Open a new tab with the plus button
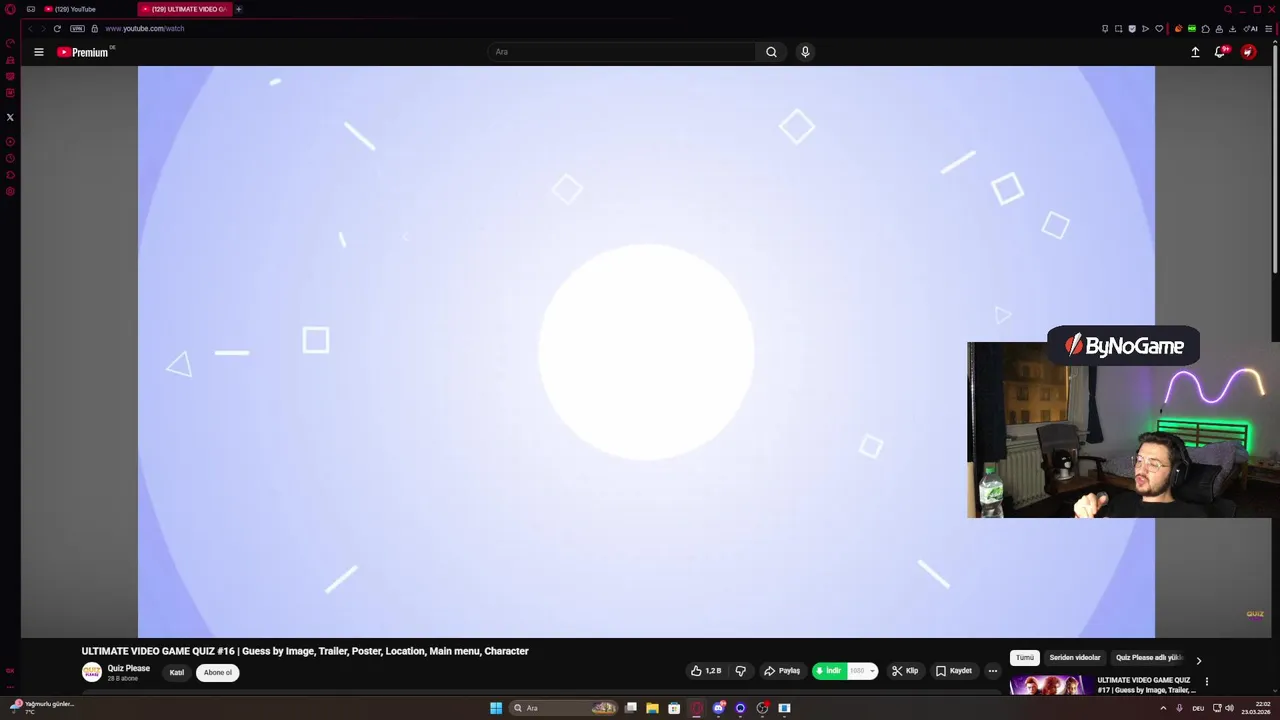The width and height of the screenshot is (1280, 720). point(239,9)
